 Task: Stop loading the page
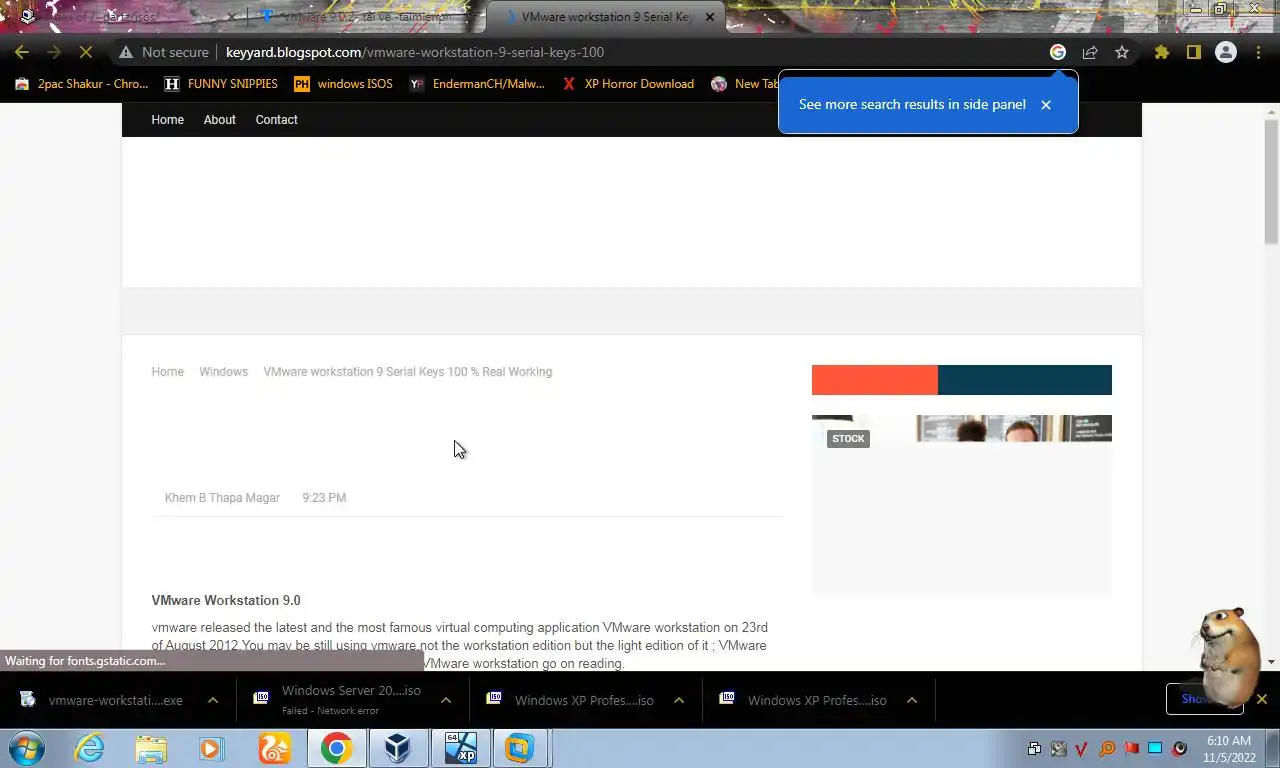(86, 52)
